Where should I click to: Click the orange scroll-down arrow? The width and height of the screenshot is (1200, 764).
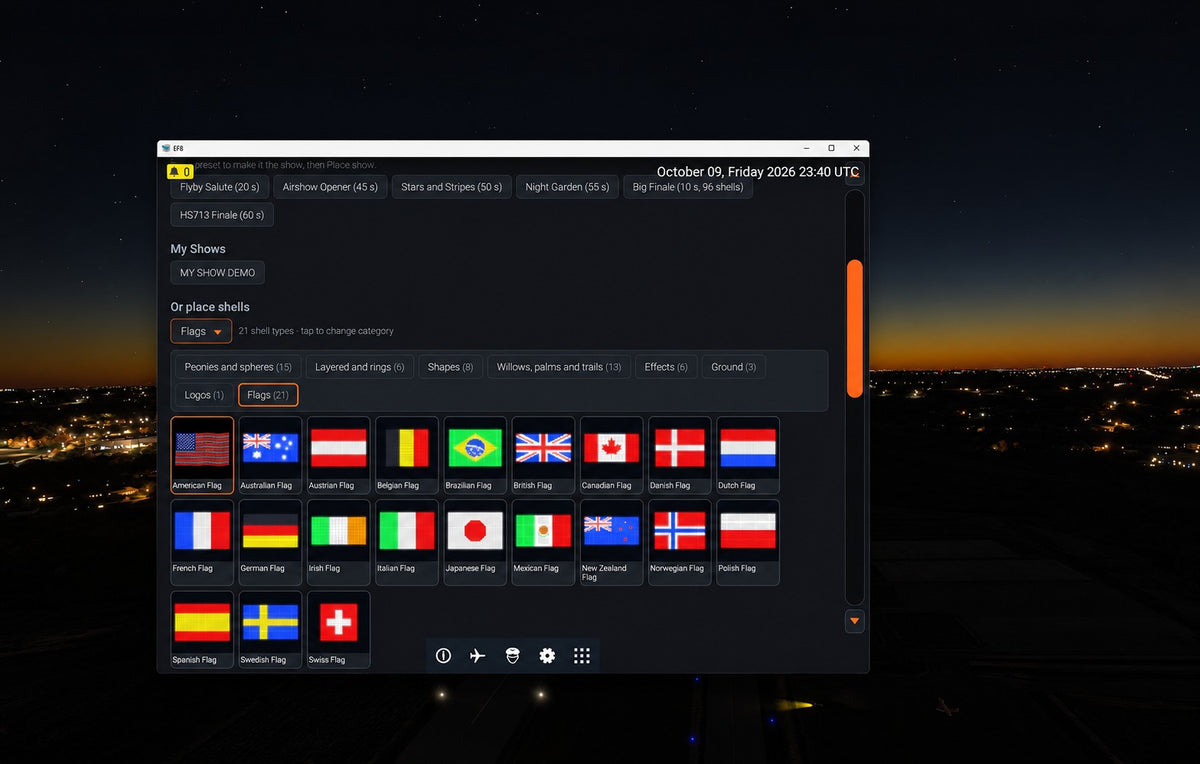tap(854, 621)
